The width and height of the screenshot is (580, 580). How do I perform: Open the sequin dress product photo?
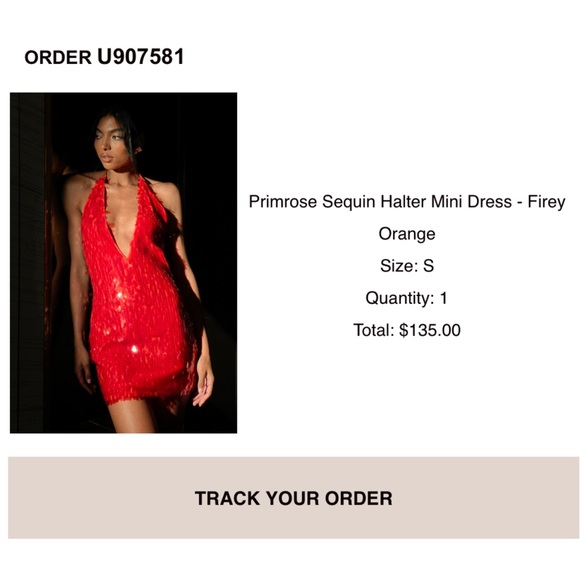[123, 263]
